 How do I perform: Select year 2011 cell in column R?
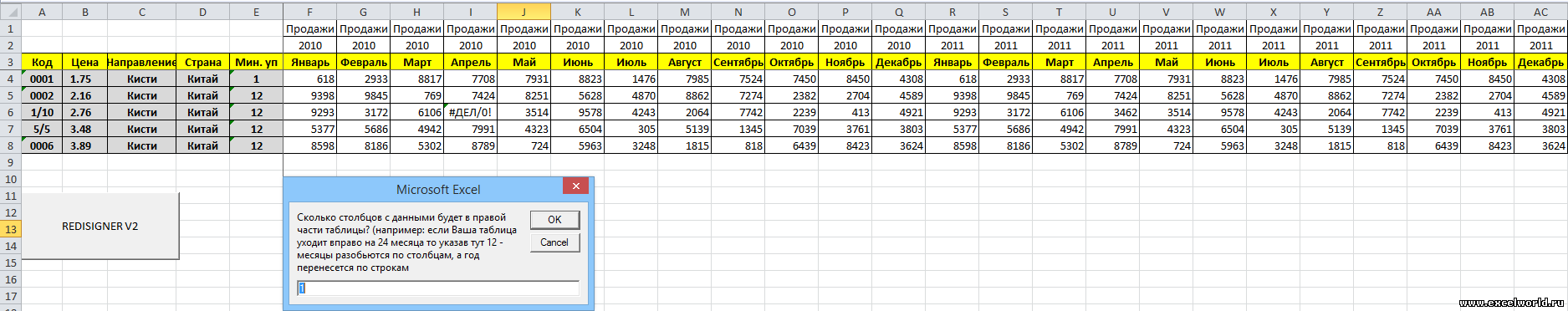point(953,45)
